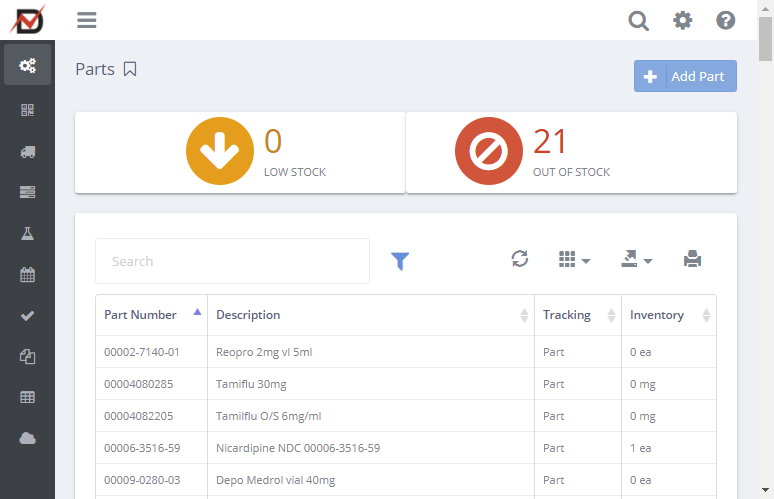Click the scrollbar down arrow
The width and height of the screenshot is (774, 499).
(766, 490)
